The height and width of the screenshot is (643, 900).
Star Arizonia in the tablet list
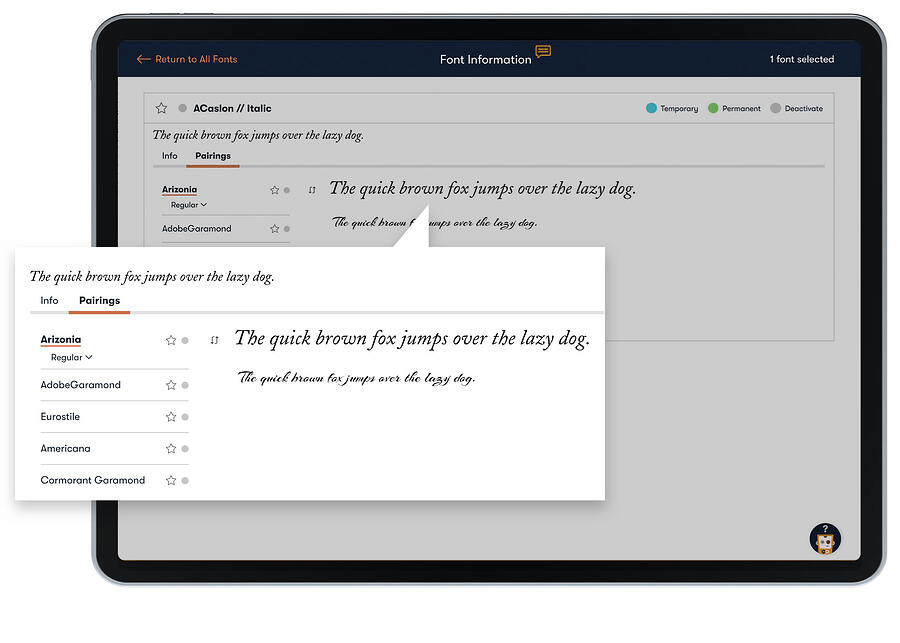point(274,190)
